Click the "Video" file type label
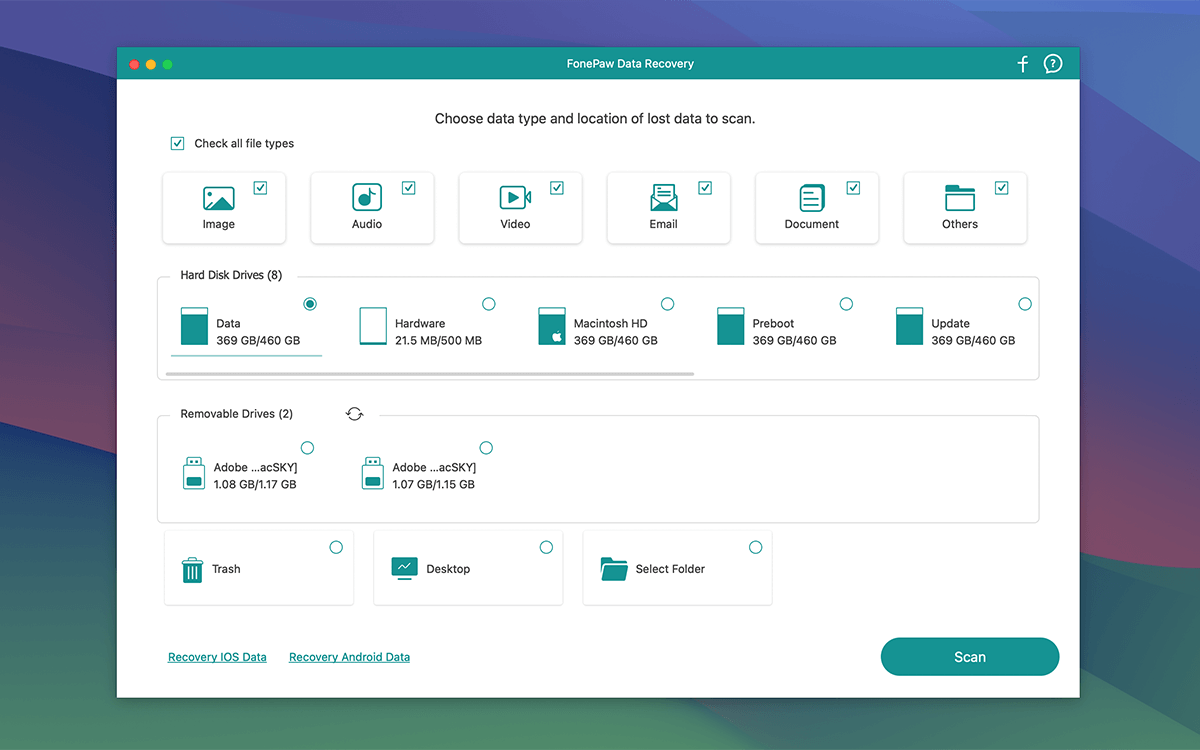The width and height of the screenshot is (1200, 750). tap(515, 224)
